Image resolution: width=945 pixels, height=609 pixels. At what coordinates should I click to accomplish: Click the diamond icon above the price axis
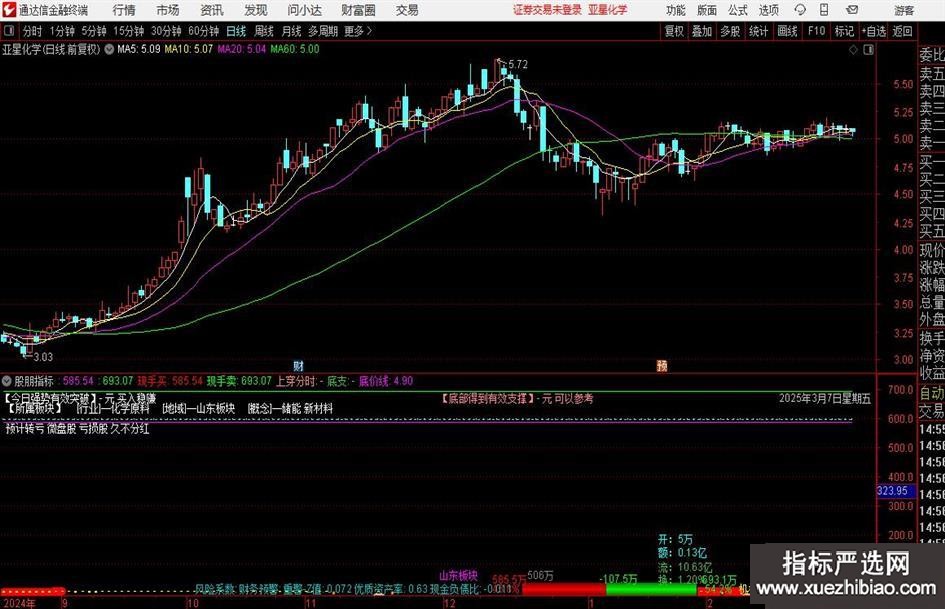(853, 50)
